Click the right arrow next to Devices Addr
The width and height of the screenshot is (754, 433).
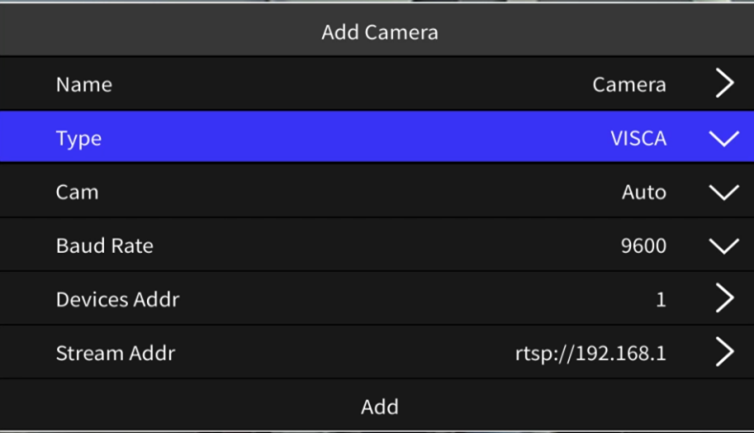click(x=724, y=299)
